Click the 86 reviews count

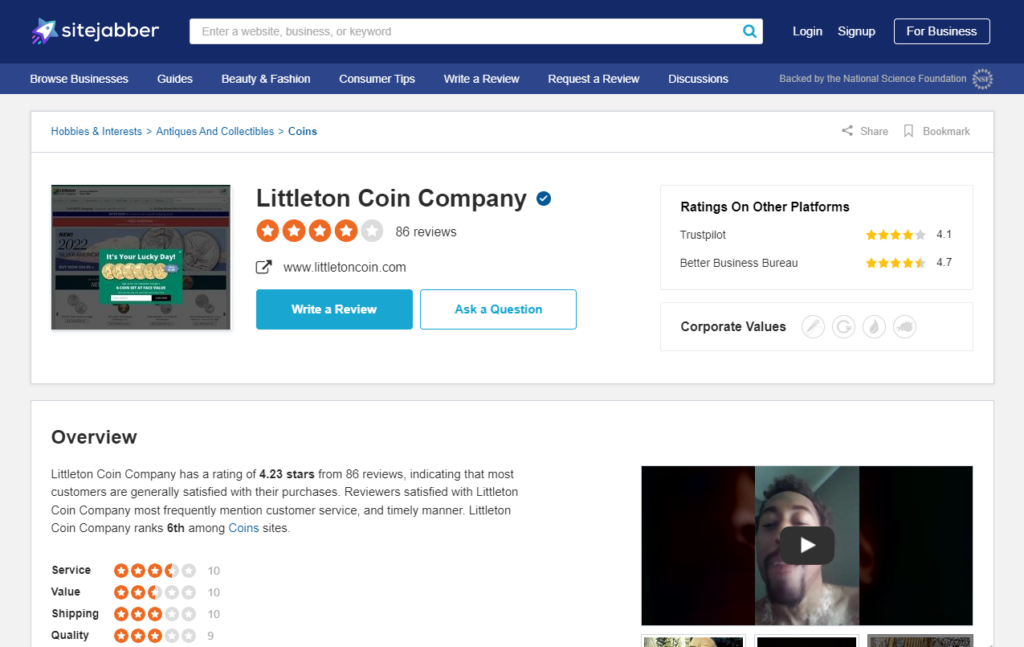tap(426, 232)
